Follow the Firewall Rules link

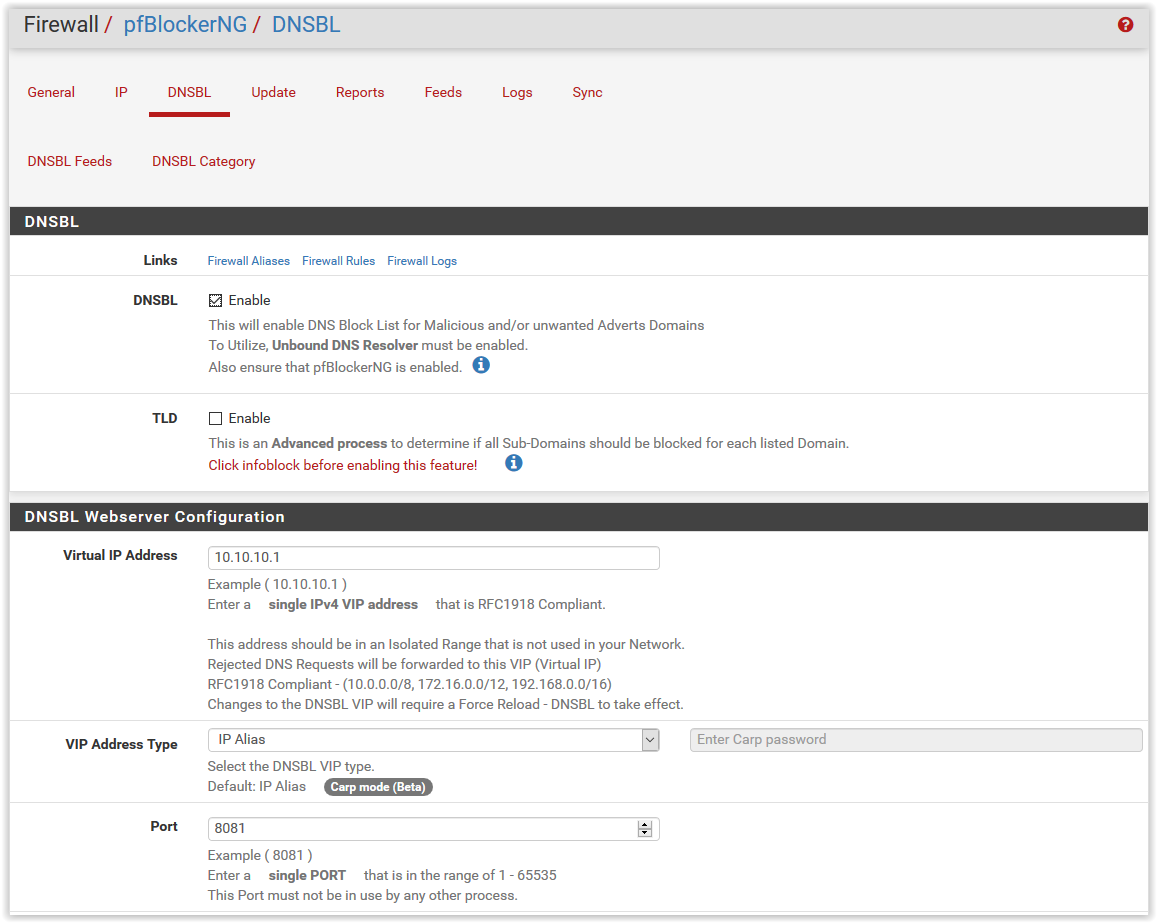click(x=339, y=261)
